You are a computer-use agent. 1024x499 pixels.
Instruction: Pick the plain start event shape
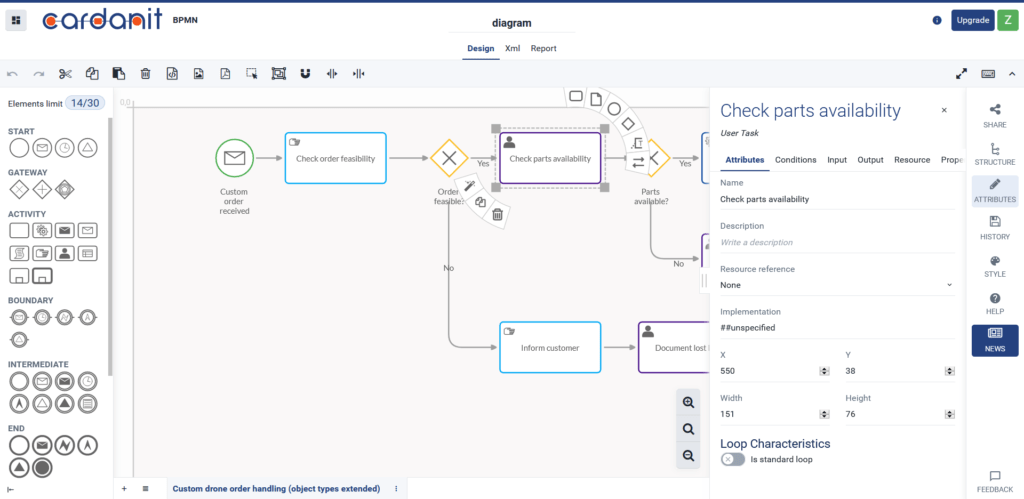(20, 148)
